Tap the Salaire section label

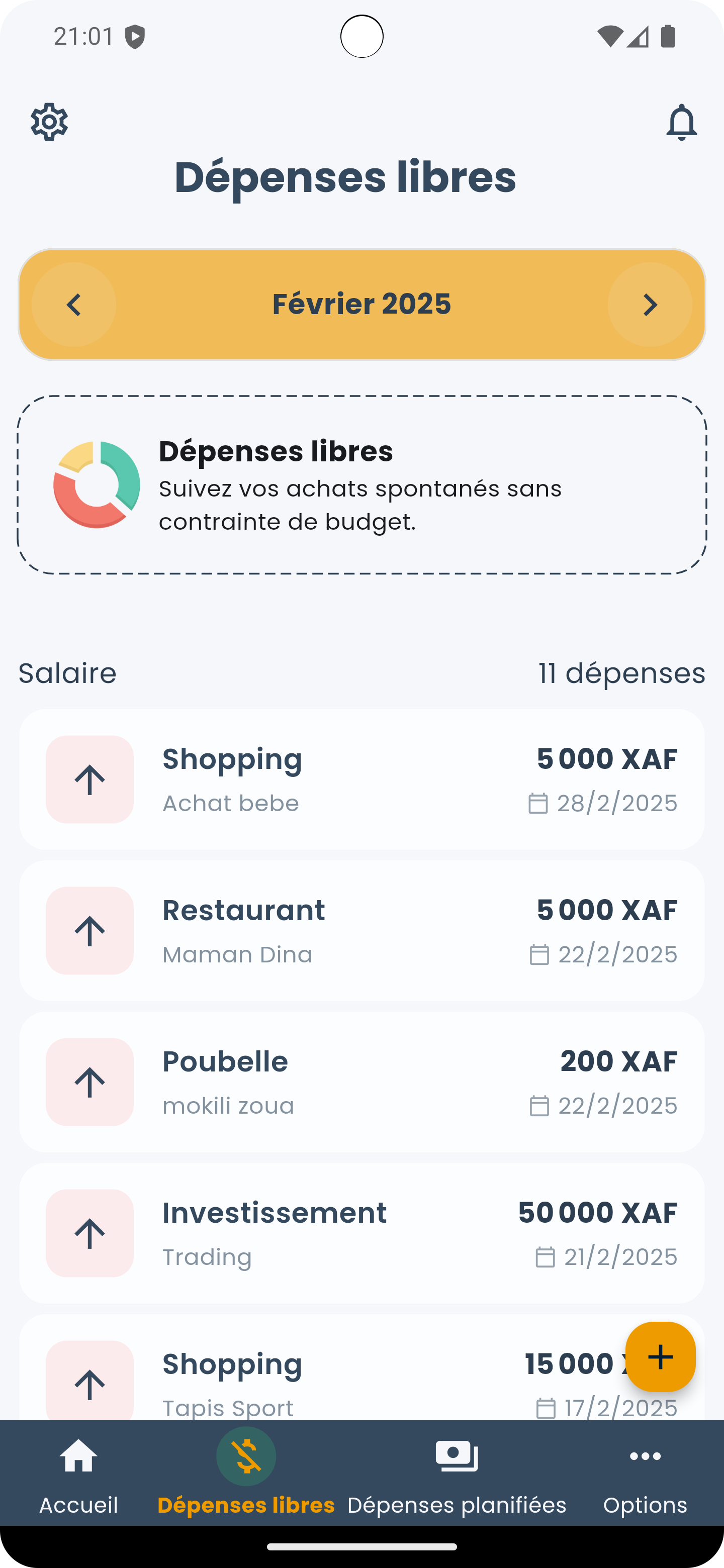point(67,673)
